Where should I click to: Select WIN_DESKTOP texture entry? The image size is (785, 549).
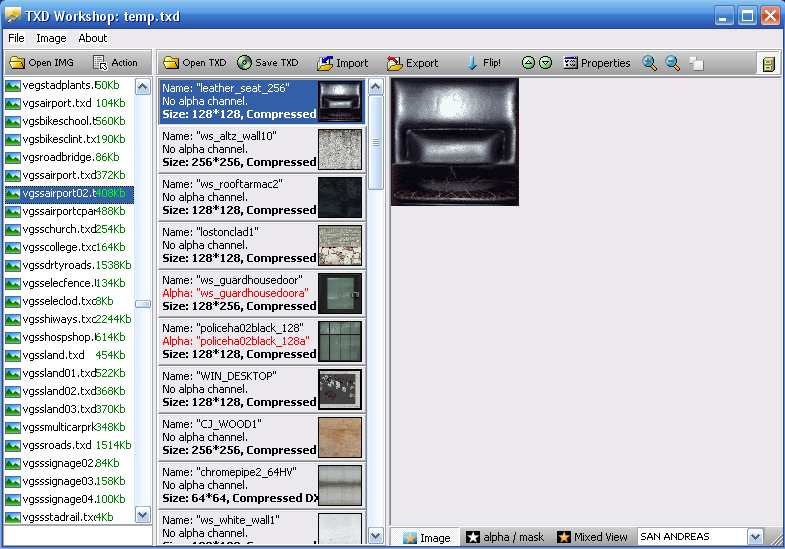tap(261, 389)
